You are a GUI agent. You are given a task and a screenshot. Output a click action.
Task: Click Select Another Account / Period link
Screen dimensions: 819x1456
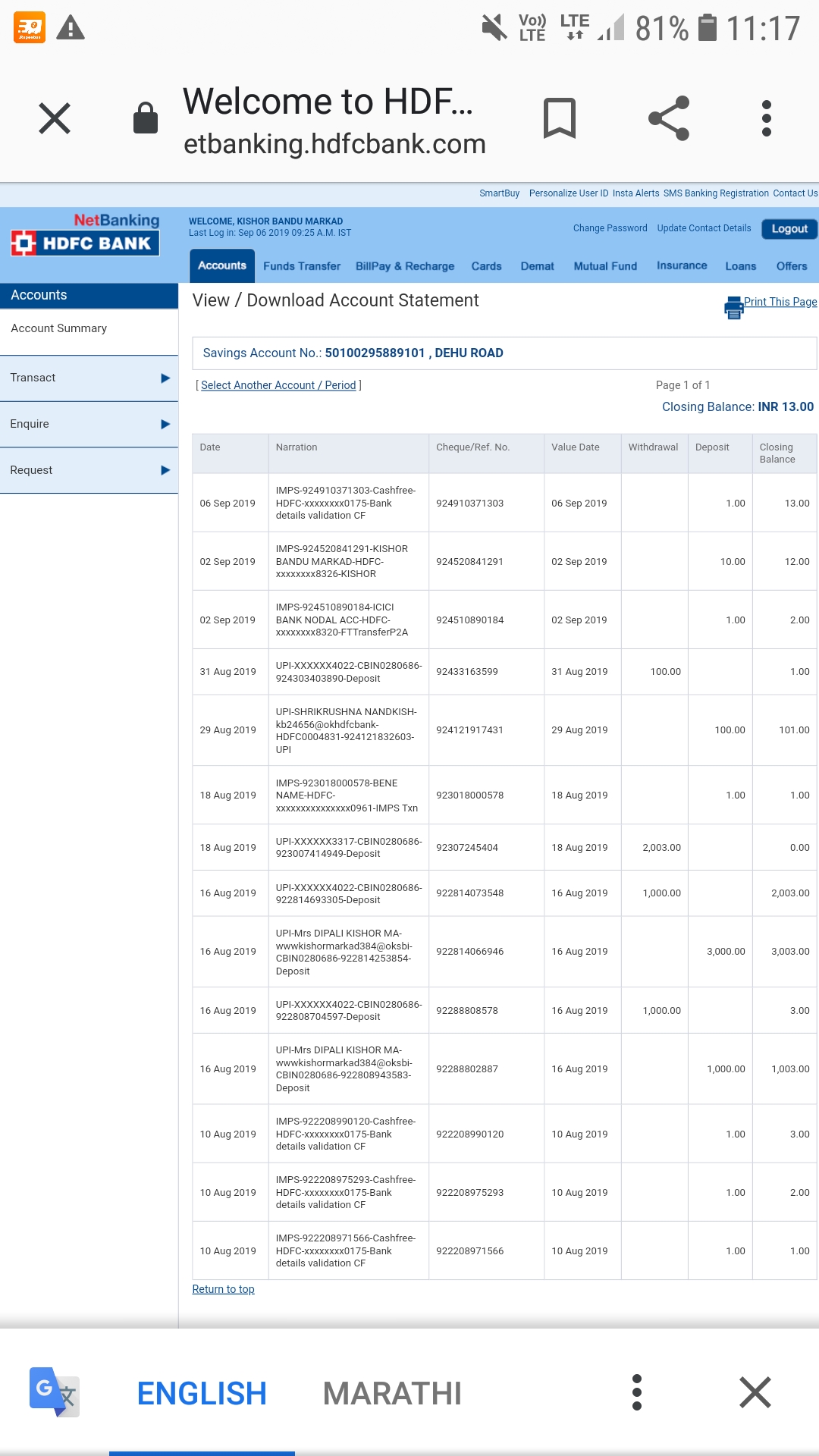[278, 385]
